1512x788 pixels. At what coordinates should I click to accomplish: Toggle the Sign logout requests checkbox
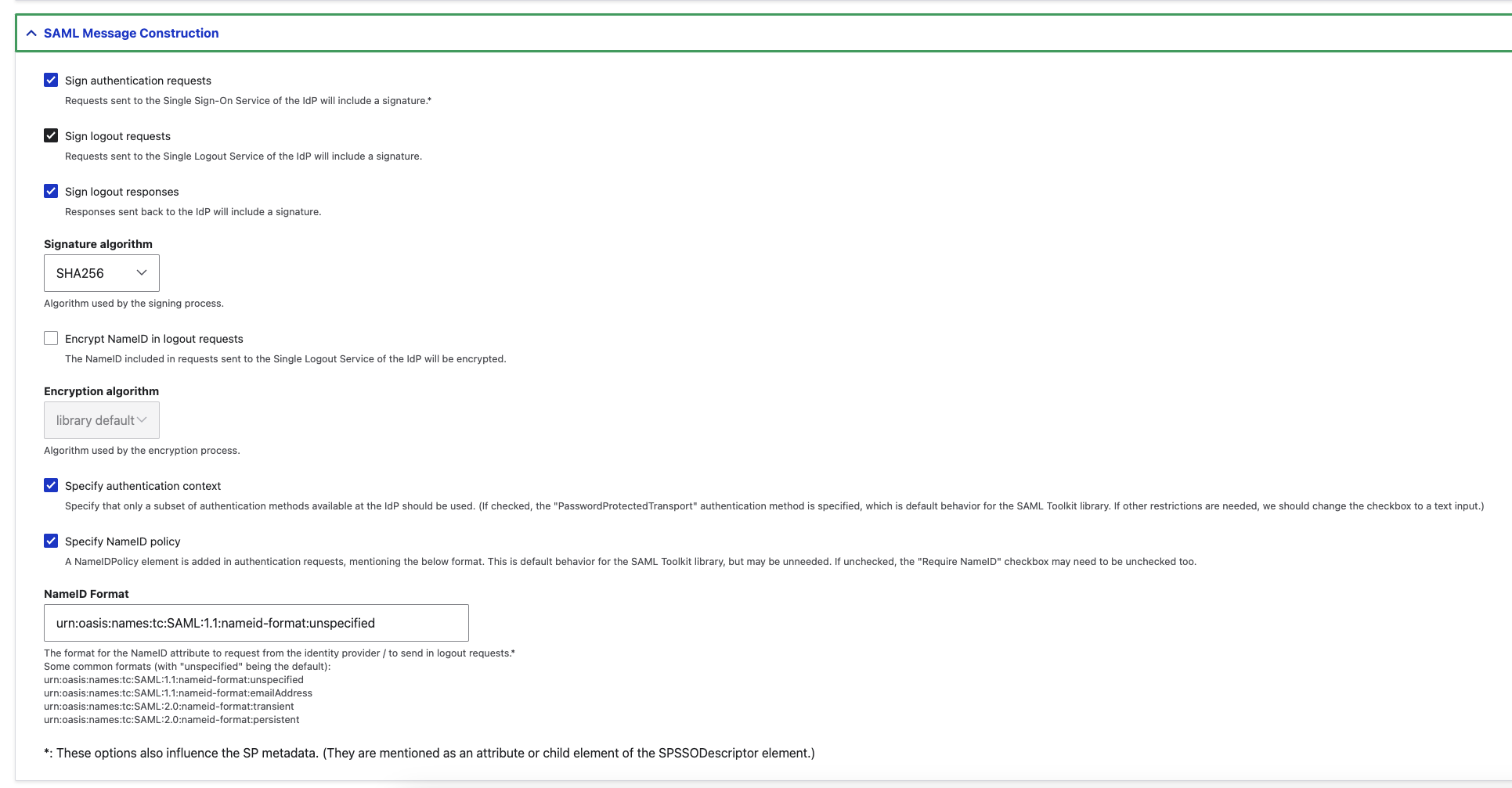51,135
